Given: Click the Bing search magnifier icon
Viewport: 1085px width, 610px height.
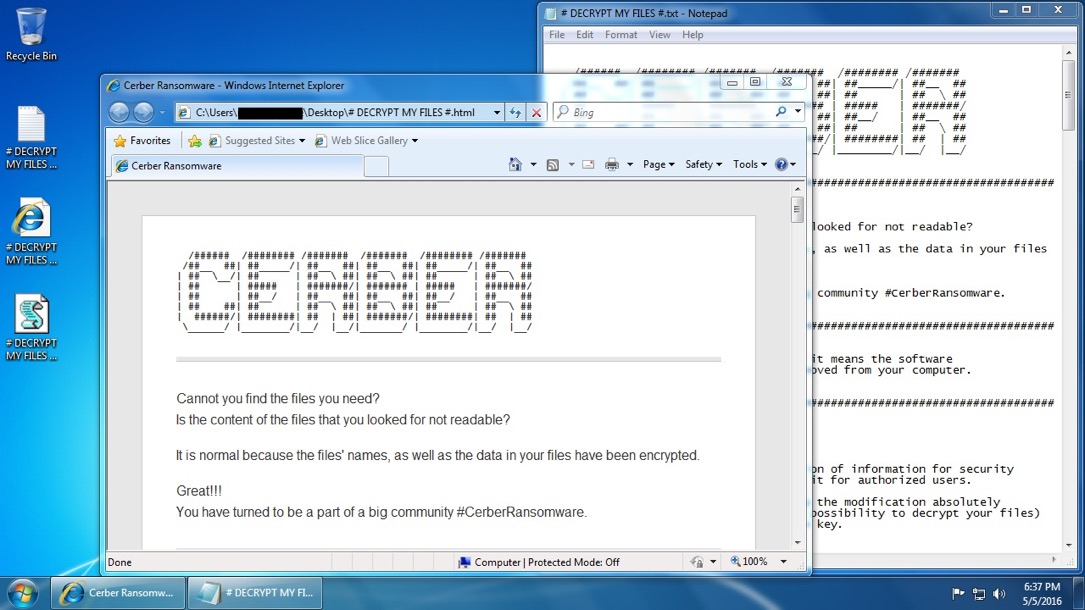Looking at the screenshot, I should [781, 113].
